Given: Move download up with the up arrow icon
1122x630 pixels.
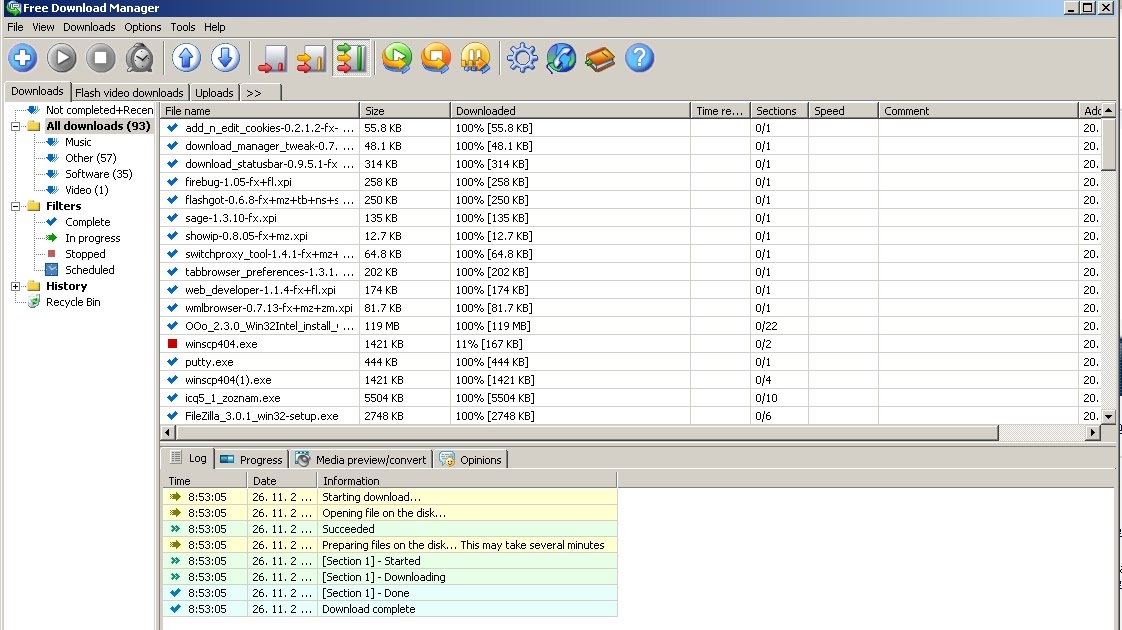Looking at the screenshot, I should (186, 58).
